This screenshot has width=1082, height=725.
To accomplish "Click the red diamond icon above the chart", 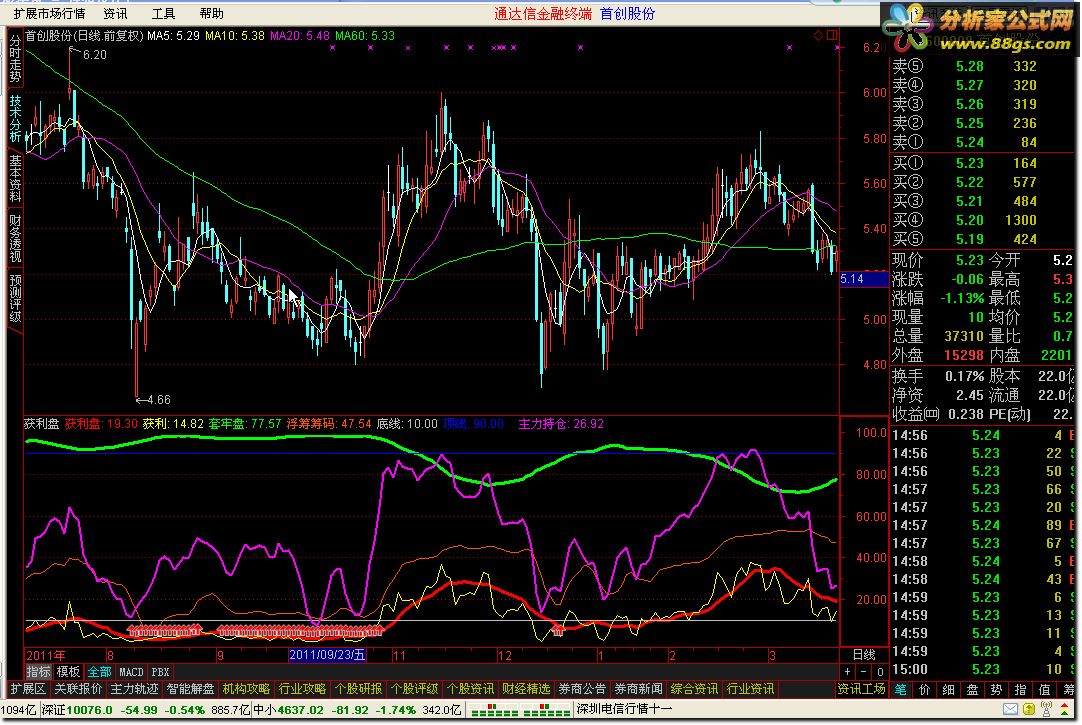I will point(818,35).
